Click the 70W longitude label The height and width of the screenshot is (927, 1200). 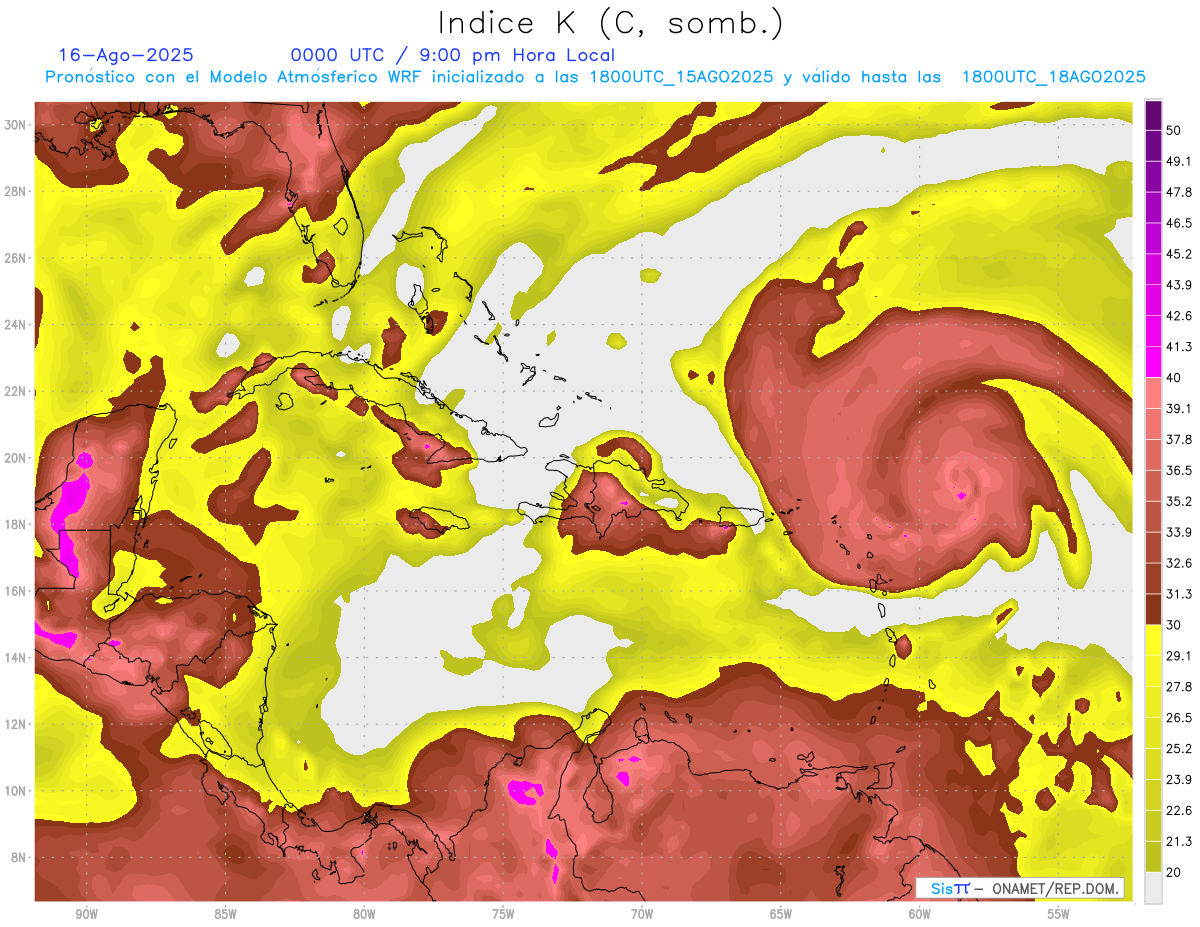(x=642, y=914)
